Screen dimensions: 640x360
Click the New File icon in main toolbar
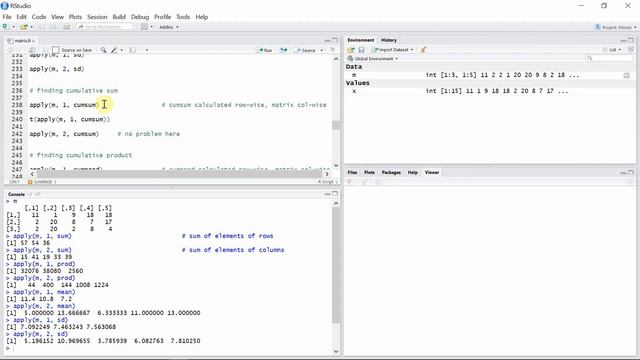coord(5,27)
